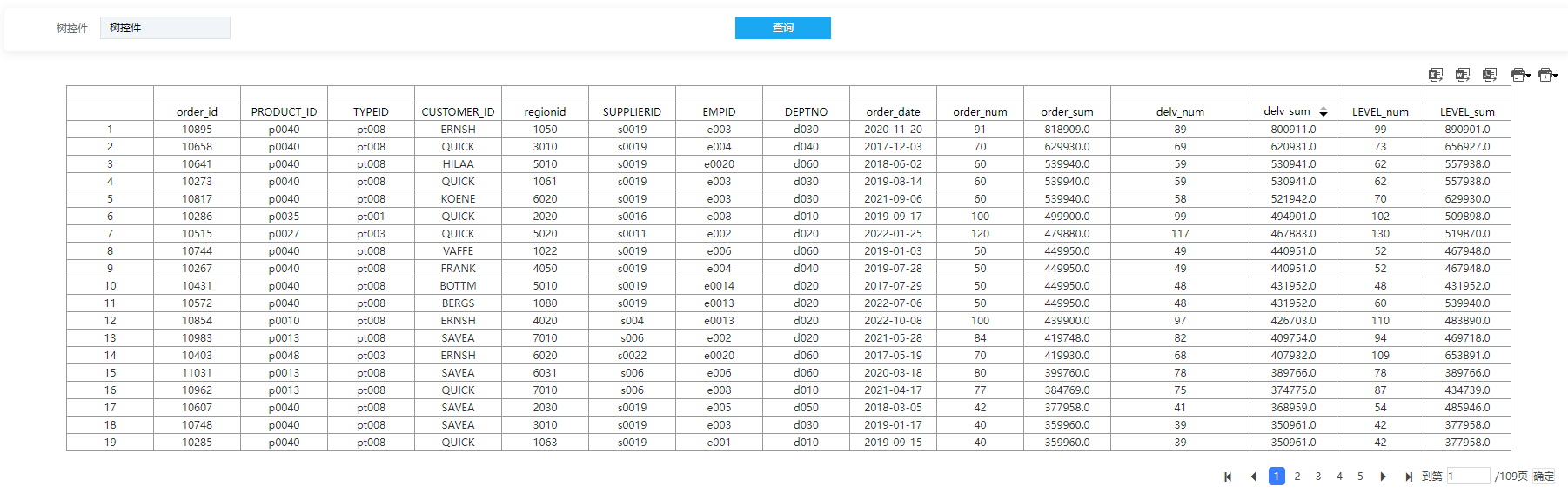This screenshot has width=1568, height=500.
Task: Click LEVEL_sum cell 653891.0
Action: pos(1467,356)
